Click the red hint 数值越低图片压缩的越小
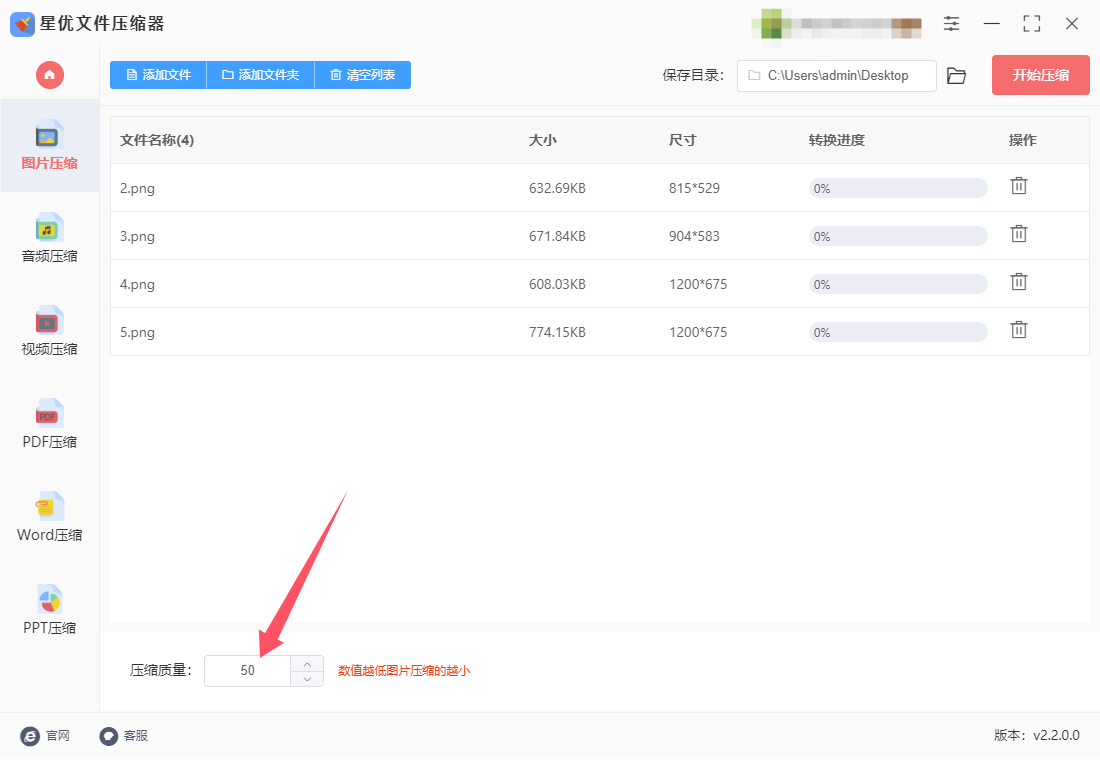Image resolution: width=1100 pixels, height=760 pixels. pos(404,671)
